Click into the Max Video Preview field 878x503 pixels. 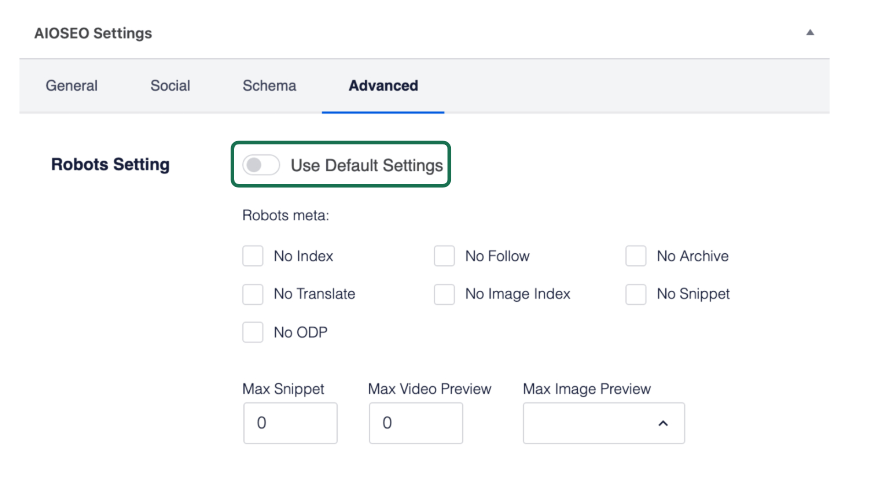pyautogui.click(x=415, y=423)
